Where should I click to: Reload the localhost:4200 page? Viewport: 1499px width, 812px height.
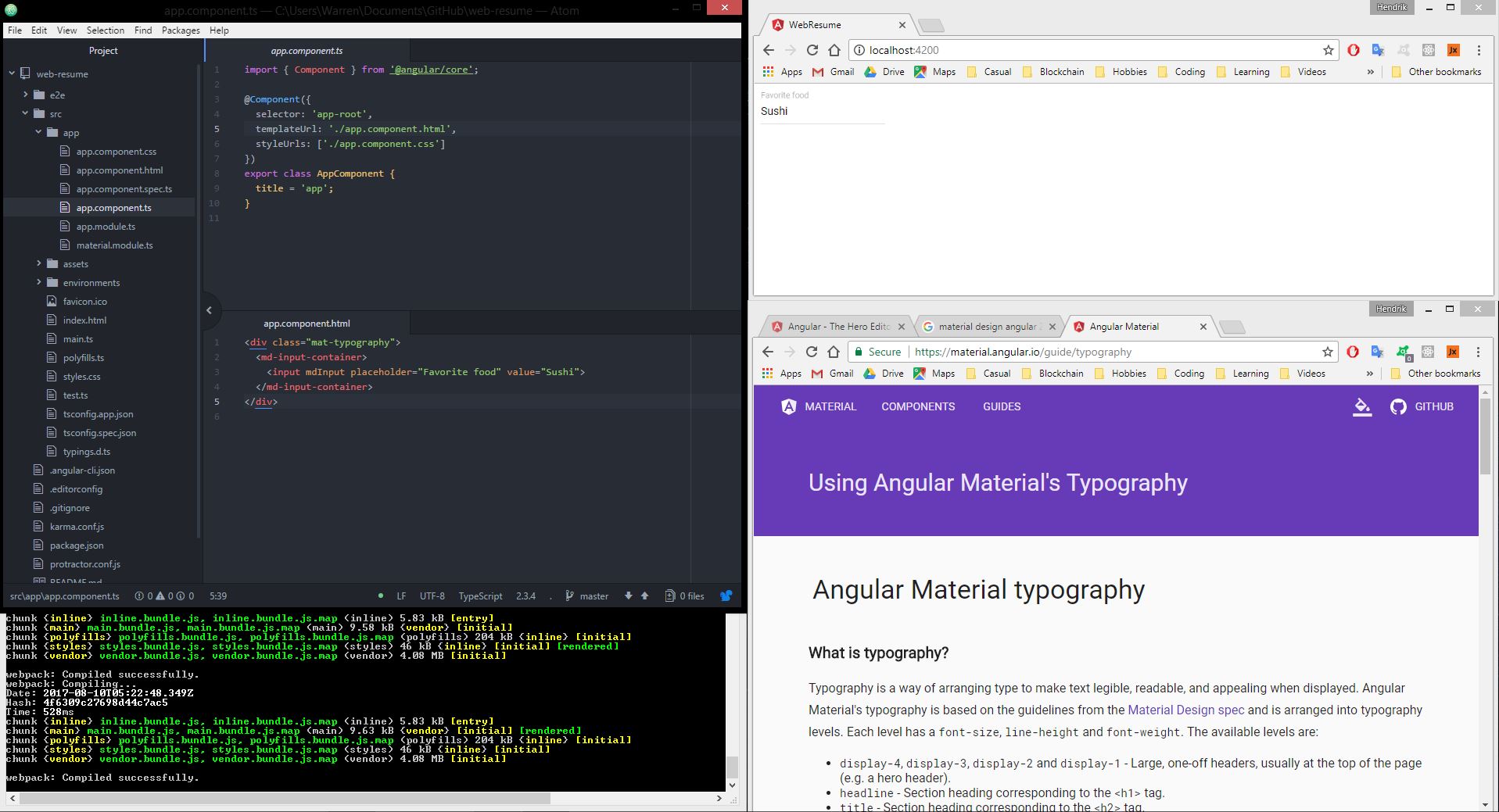point(812,50)
